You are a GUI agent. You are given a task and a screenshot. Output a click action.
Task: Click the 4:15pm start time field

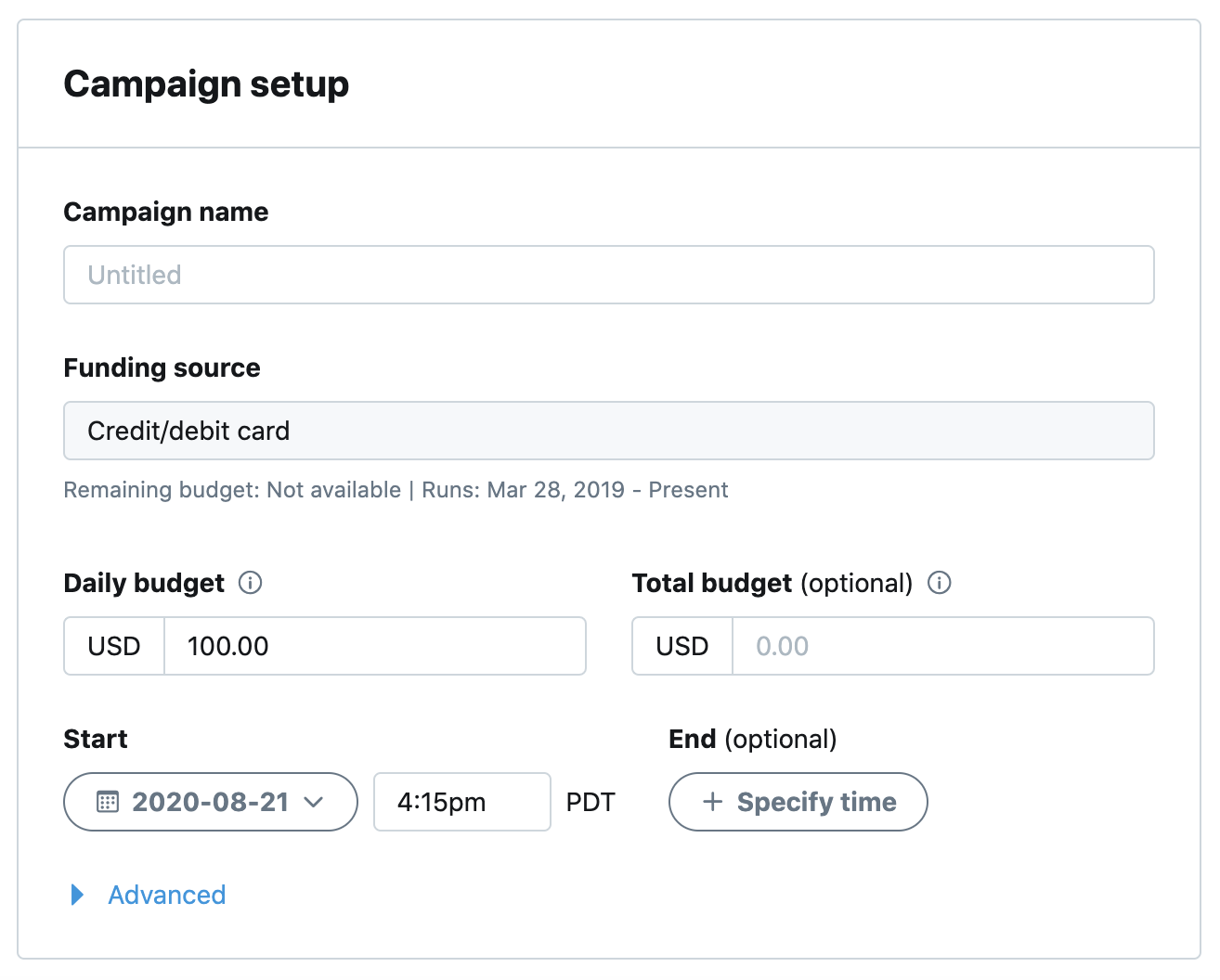(461, 802)
